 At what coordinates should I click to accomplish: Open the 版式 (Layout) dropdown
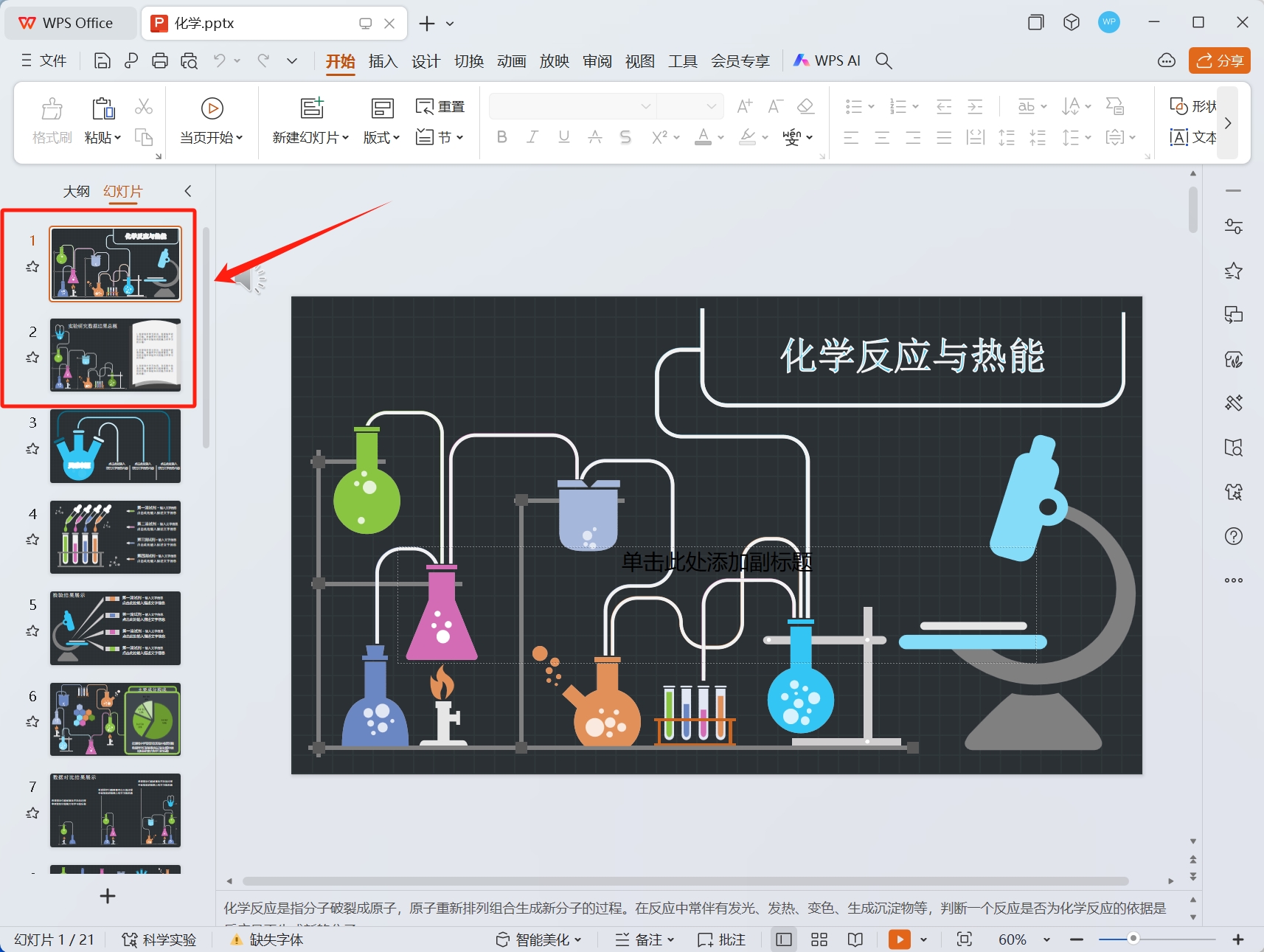click(x=381, y=137)
